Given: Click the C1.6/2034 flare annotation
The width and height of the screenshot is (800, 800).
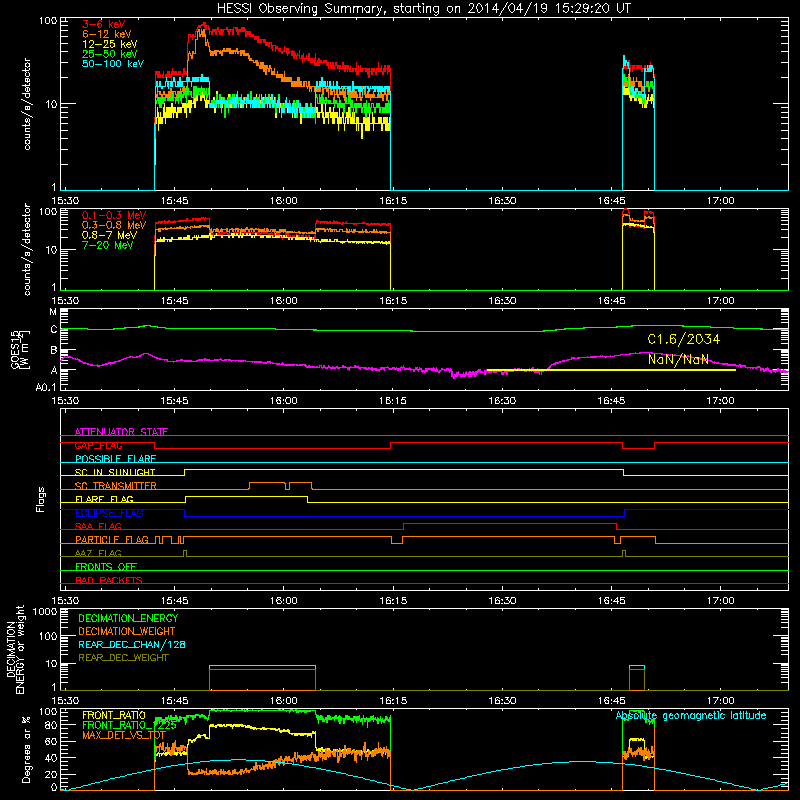Looking at the screenshot, I should click(684, 339).
